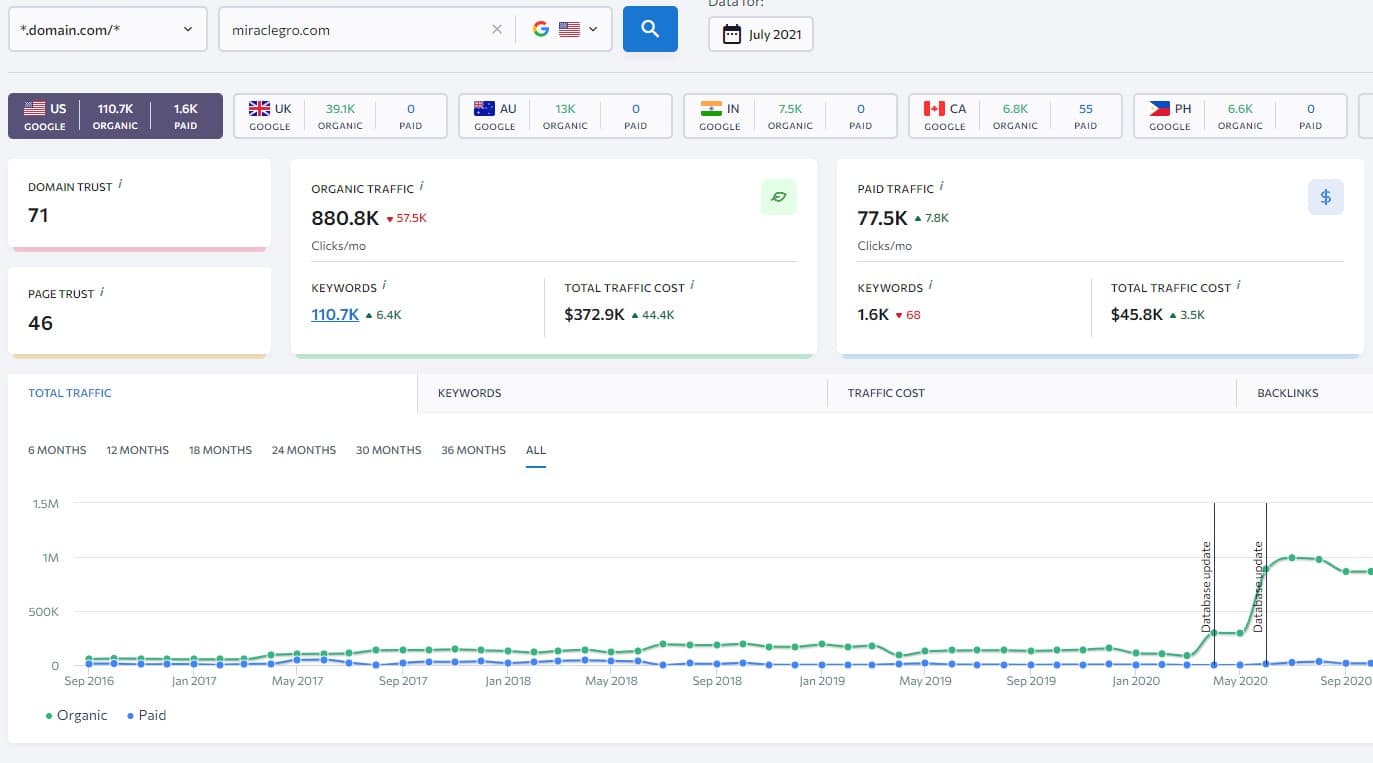Click the US flag in search bar
This screenshot has width=1373, height=763.
(x=569, y=29)
